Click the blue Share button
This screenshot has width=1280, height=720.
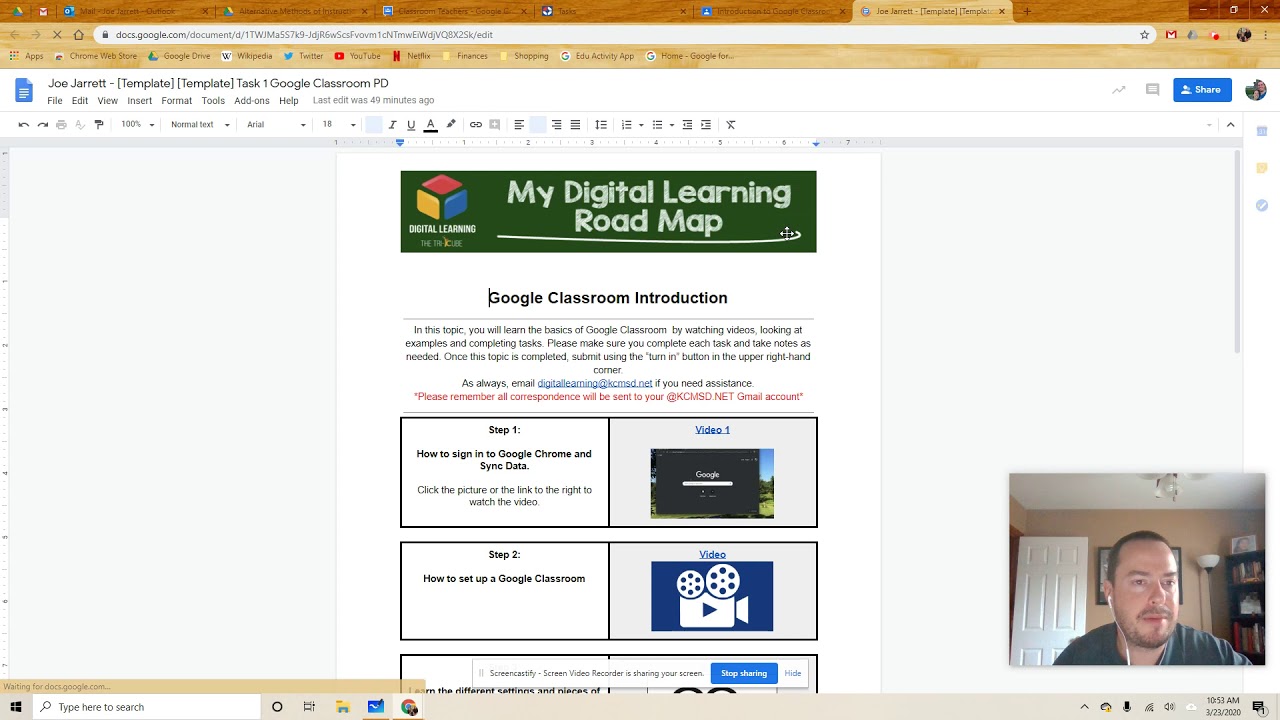click(1202, 90)
